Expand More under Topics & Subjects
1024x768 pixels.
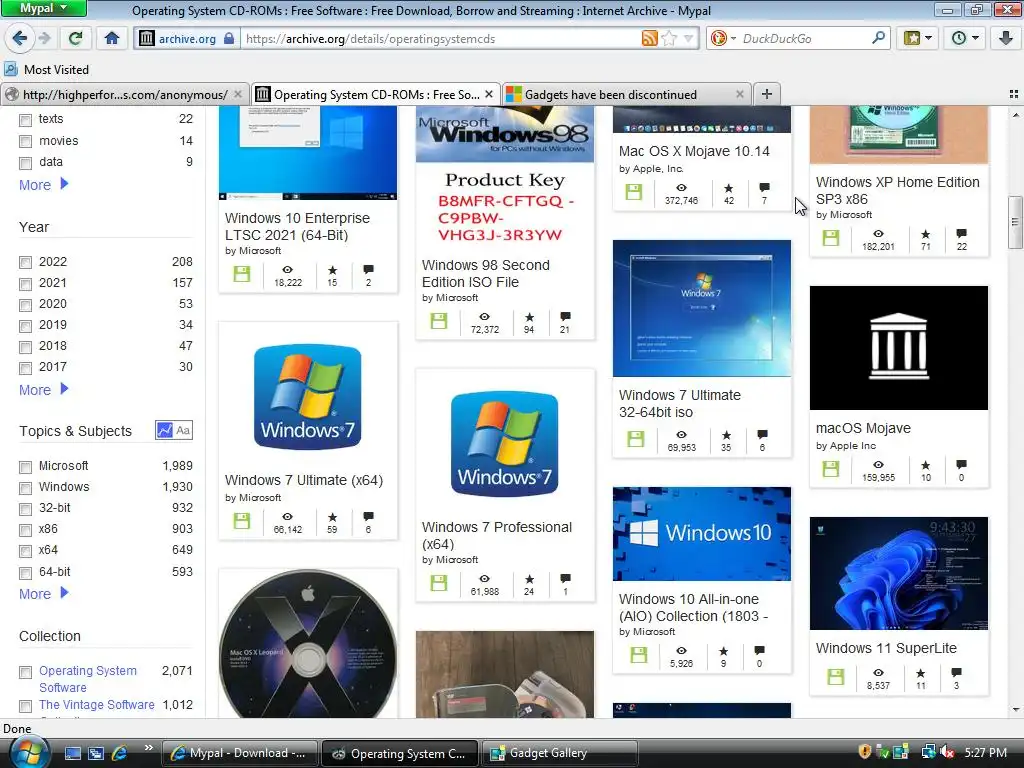click(x=44, y=594)
